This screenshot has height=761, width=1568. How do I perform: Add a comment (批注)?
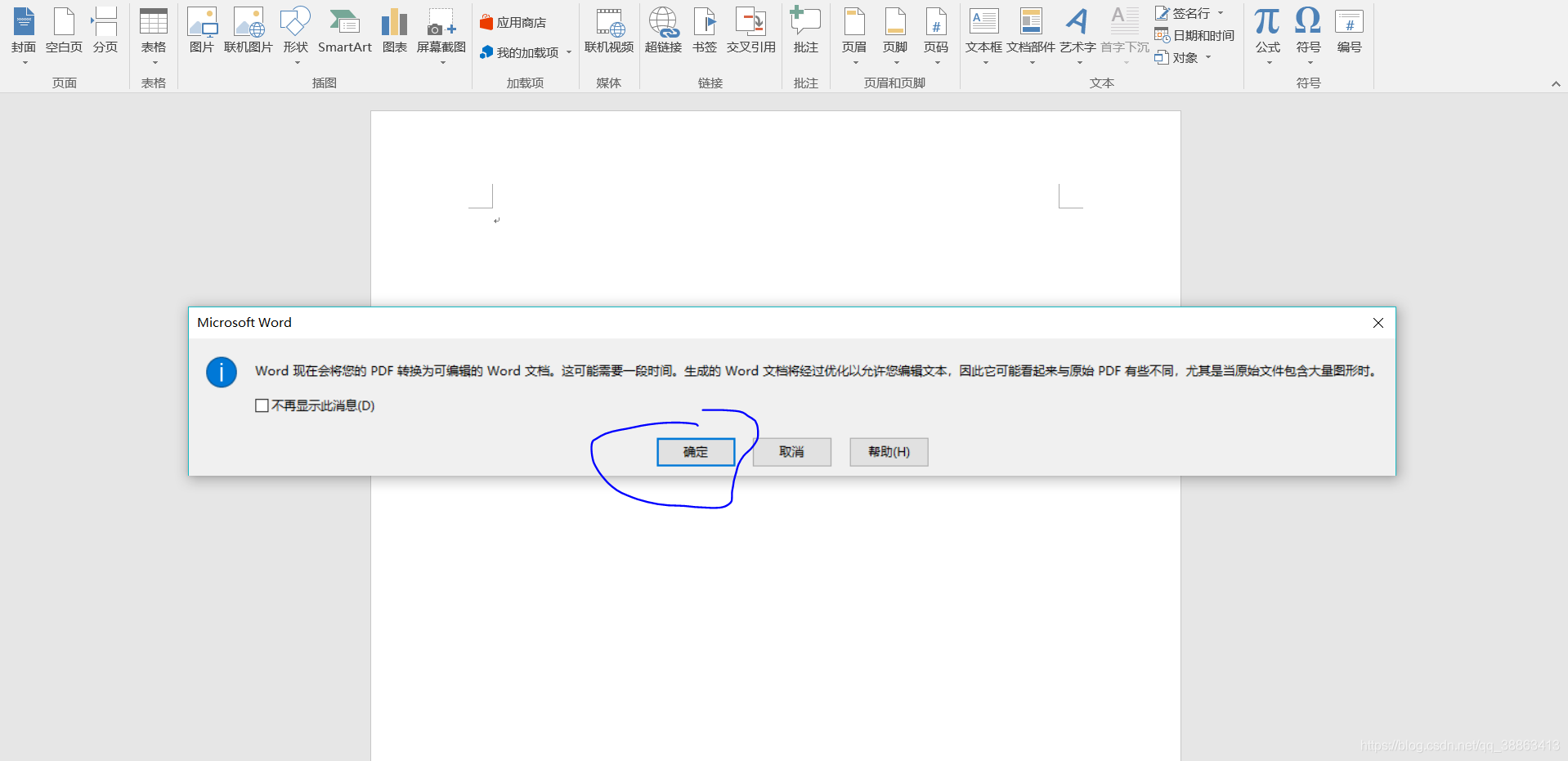(806, 33)
